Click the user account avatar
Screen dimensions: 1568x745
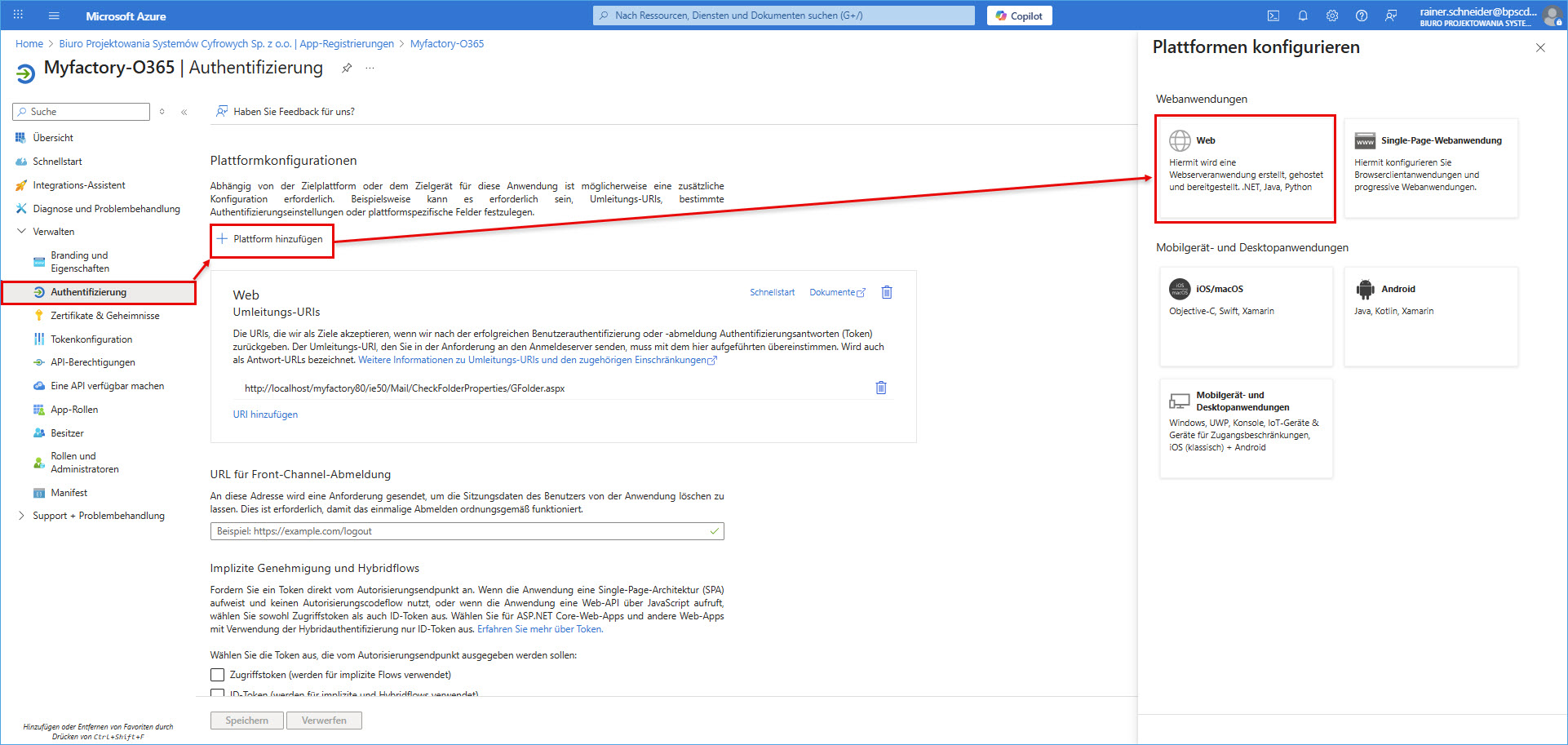pos(1552,16)
